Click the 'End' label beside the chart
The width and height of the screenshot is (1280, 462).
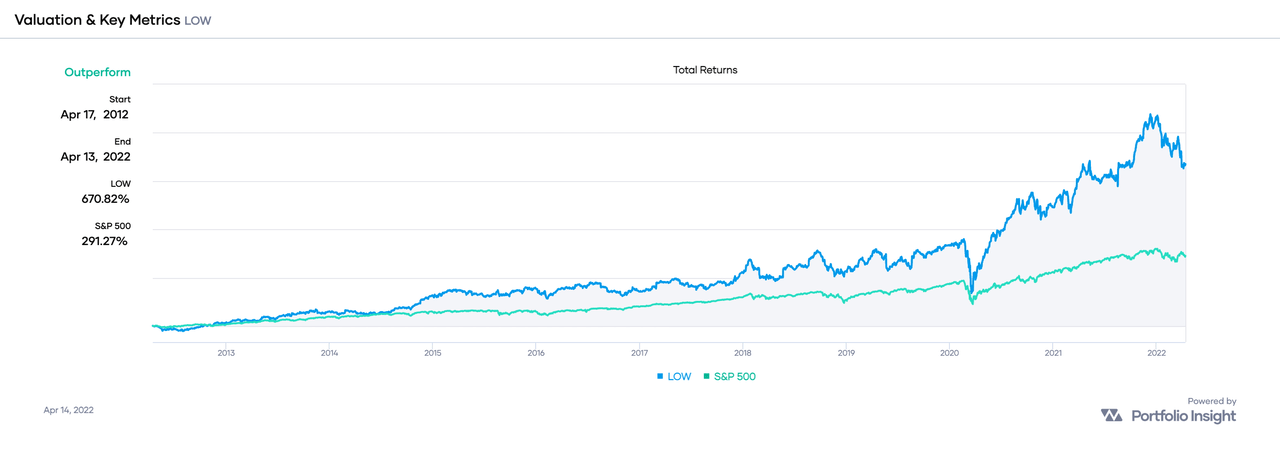(x=122, y=142)
